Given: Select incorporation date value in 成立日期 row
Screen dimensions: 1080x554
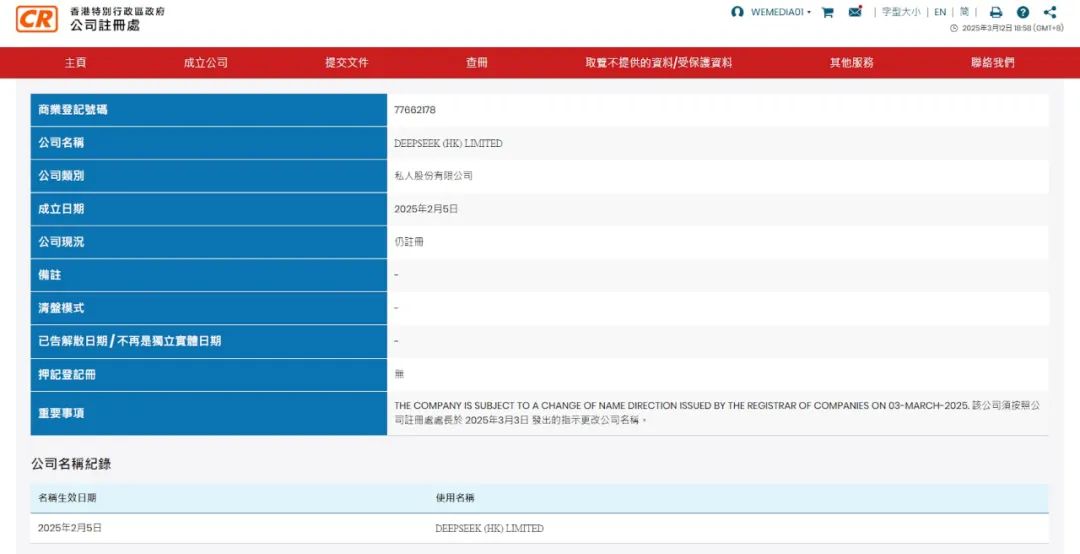Looking at the screenshot, I should click(x=426, y=209).
